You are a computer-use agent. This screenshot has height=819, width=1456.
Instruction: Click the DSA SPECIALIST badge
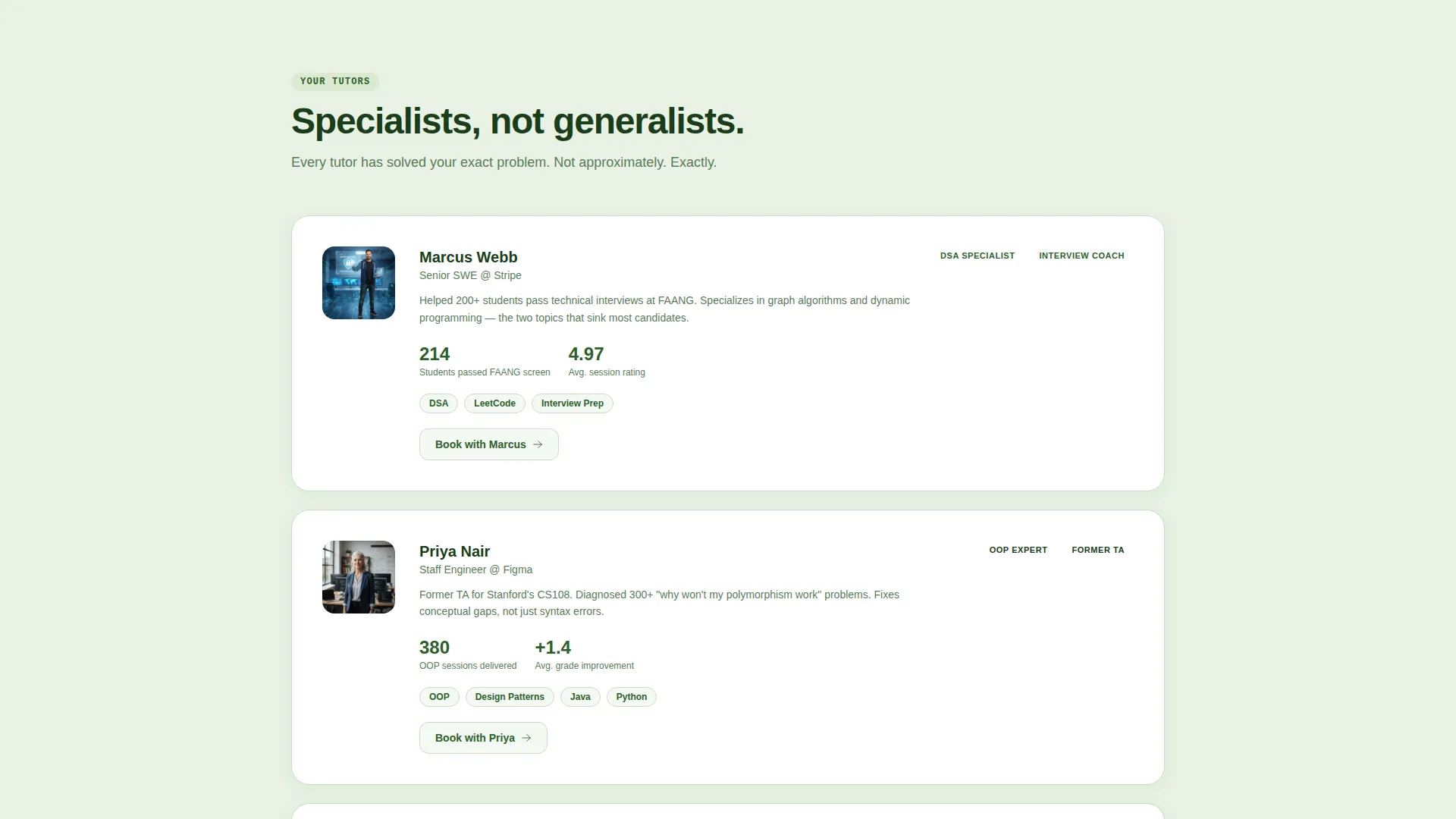[x=977, y=256]
